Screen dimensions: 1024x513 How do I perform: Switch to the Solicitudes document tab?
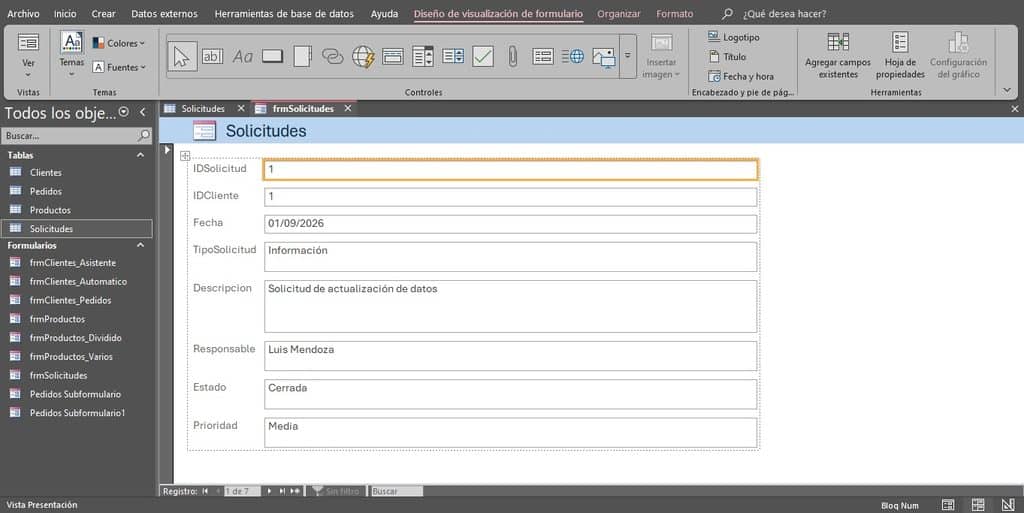coord(202,108)
